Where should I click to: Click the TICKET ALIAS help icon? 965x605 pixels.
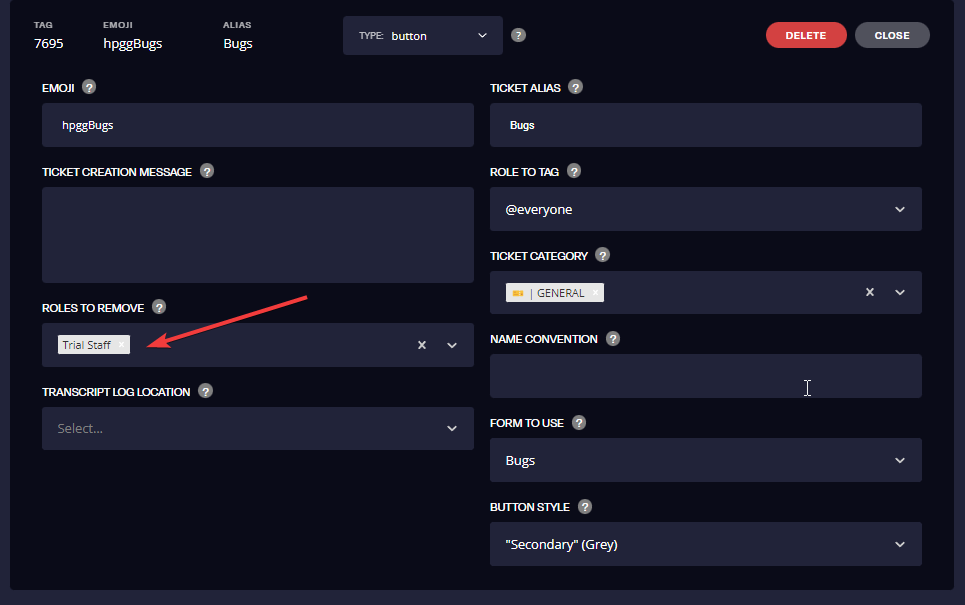(x=575, y=87)
